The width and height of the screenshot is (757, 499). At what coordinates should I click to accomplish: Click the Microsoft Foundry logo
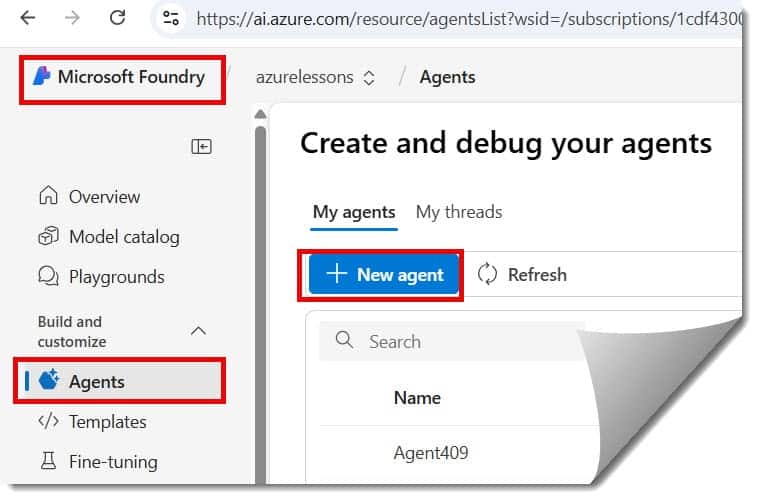[42, 76]
